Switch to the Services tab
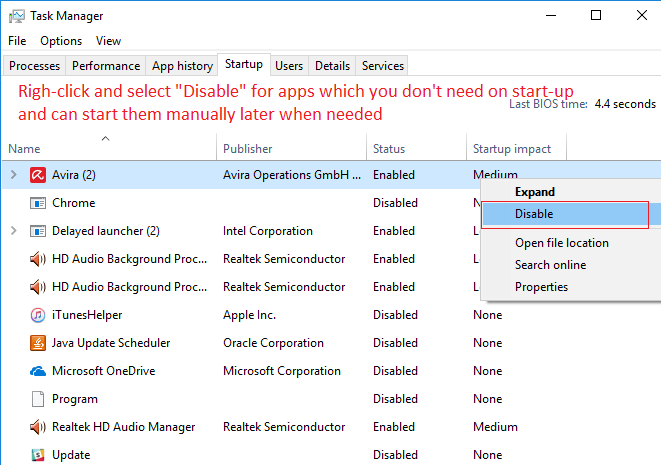 (383, 66)
